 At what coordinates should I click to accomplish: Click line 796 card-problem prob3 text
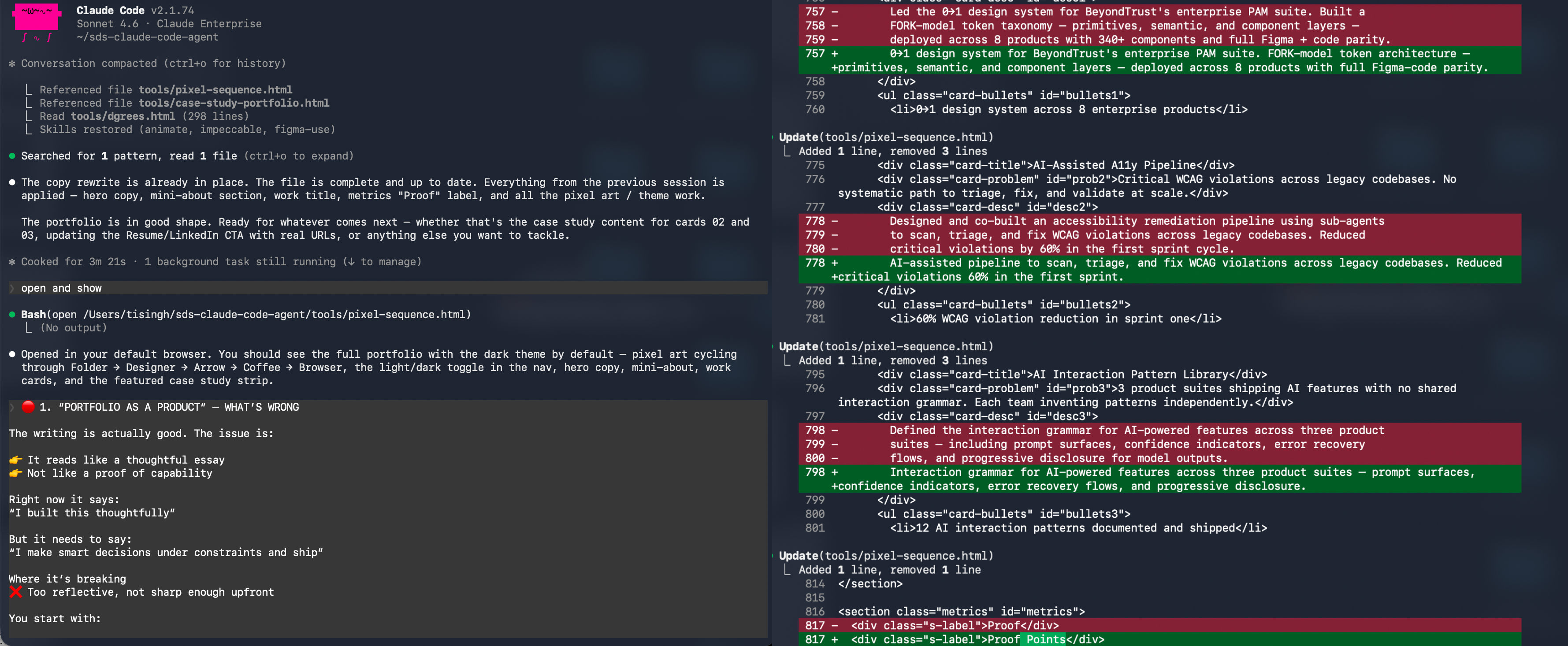tap(1148, 395)
